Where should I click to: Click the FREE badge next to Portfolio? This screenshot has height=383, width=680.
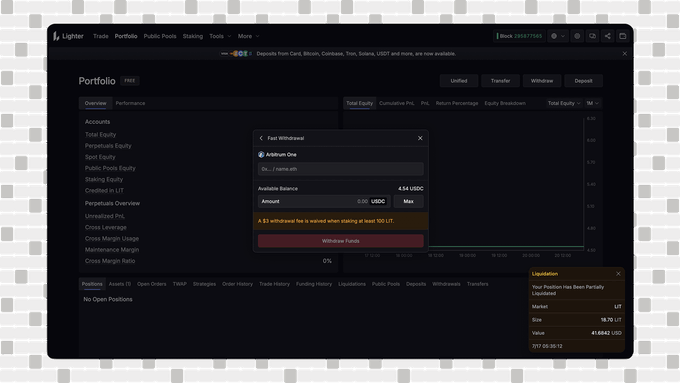tap(130, 81)
